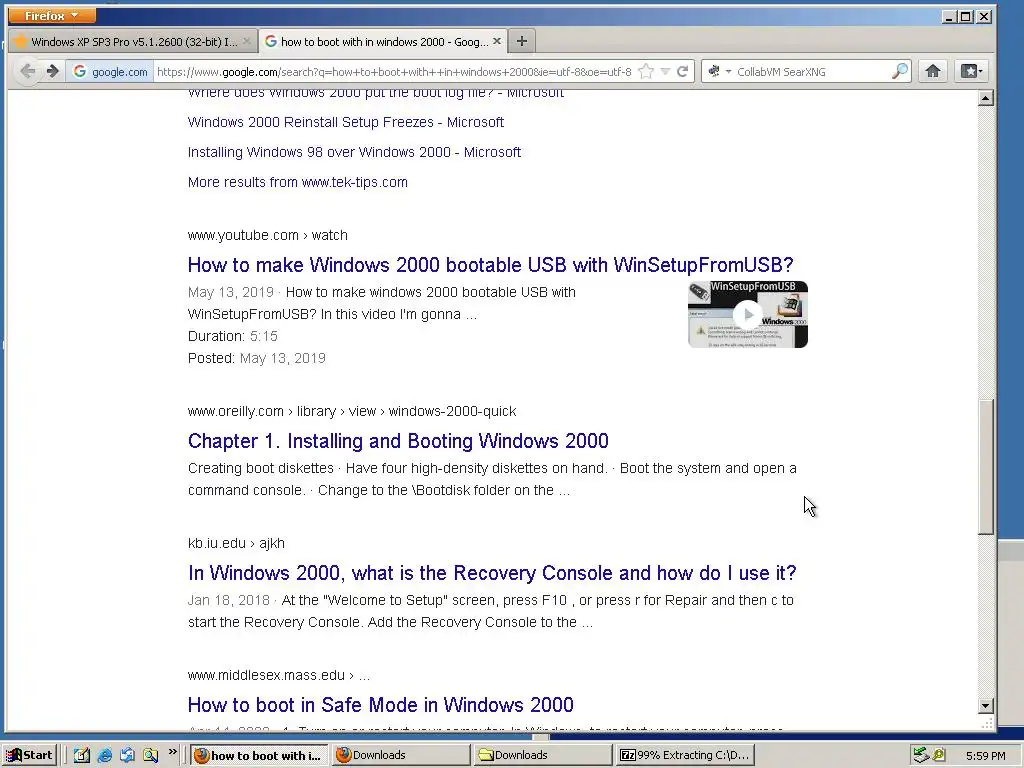Open the Firefox Downloads taskbar window
This screenshot has height=768, width=1024.
400,755
